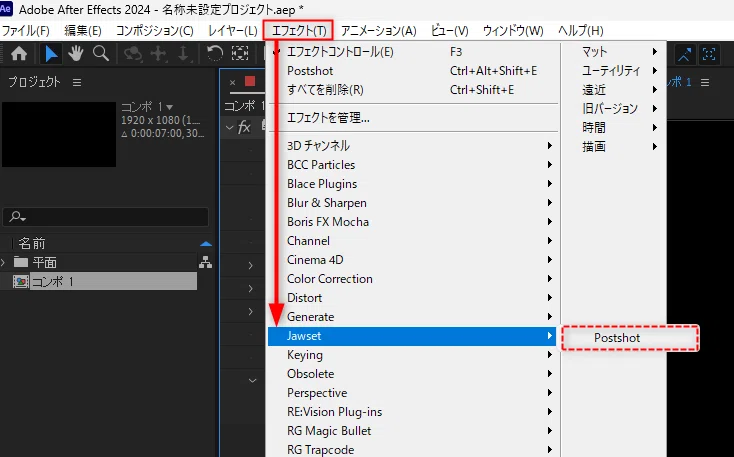This screenshot has height=457, width=734.
Task: Open the project search filter dropdown
Action: (x=18, y=217)
